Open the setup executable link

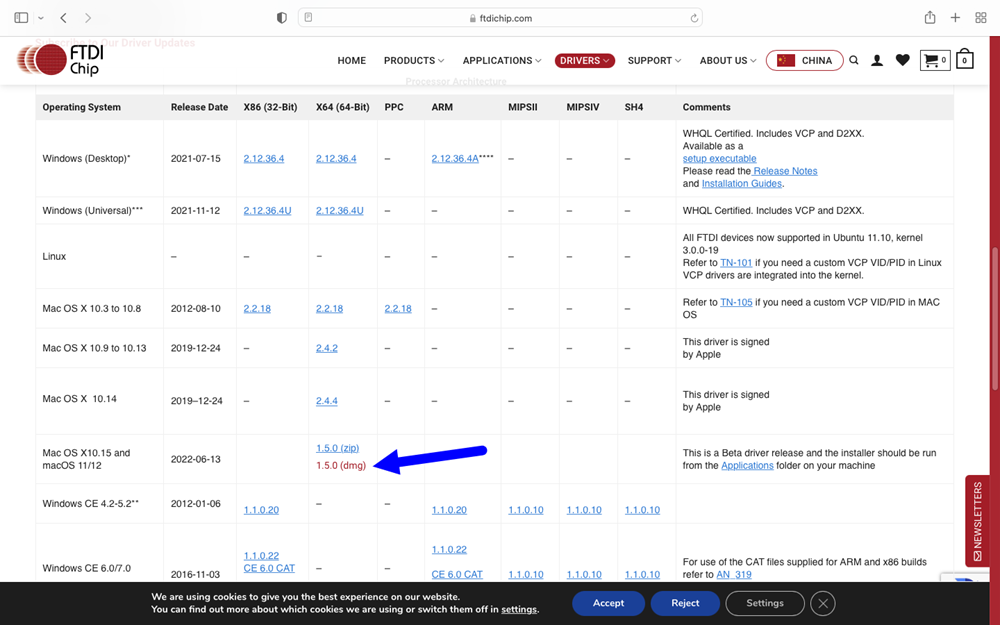pyautogui.click(x=719, y=159)
